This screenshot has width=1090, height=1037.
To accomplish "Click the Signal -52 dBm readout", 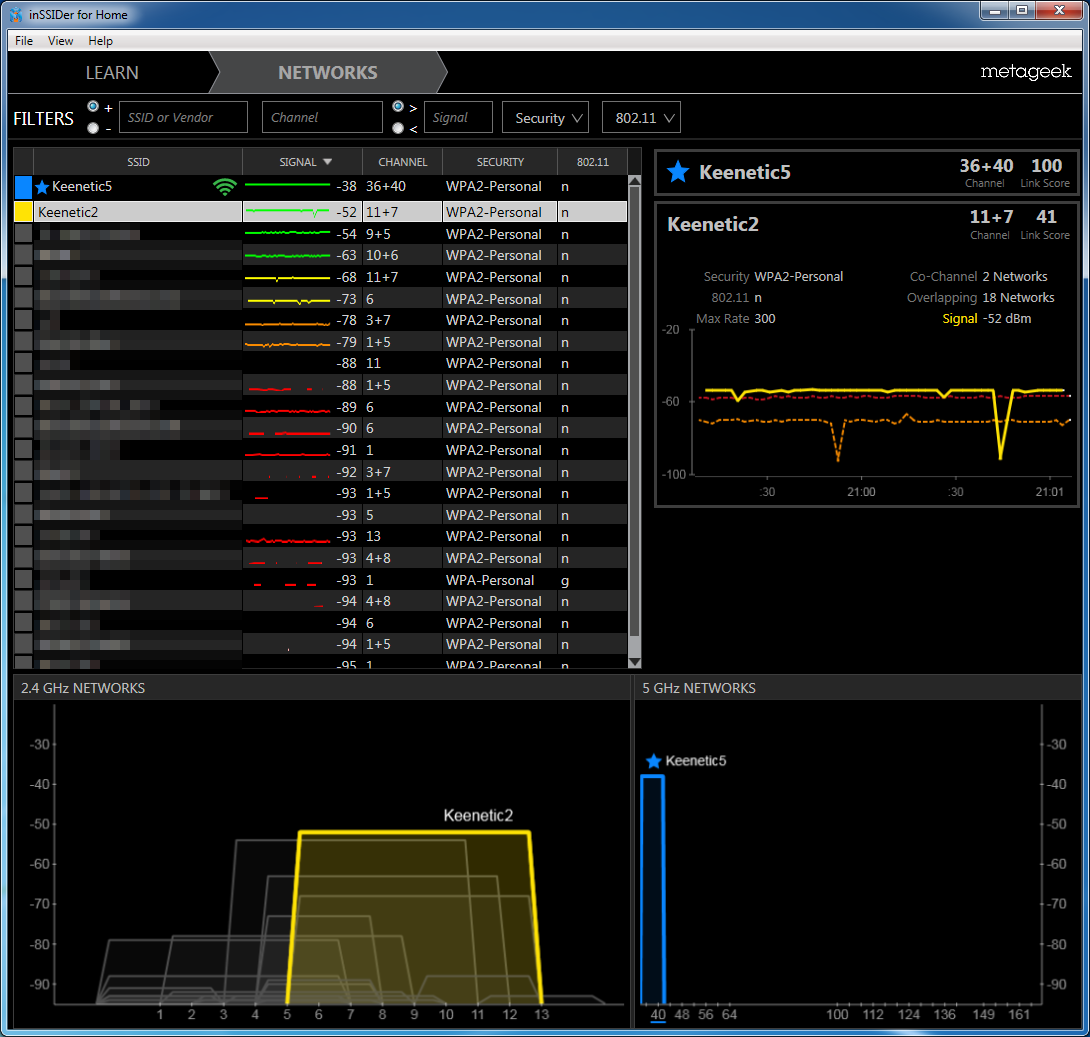I will pos(986,318).
